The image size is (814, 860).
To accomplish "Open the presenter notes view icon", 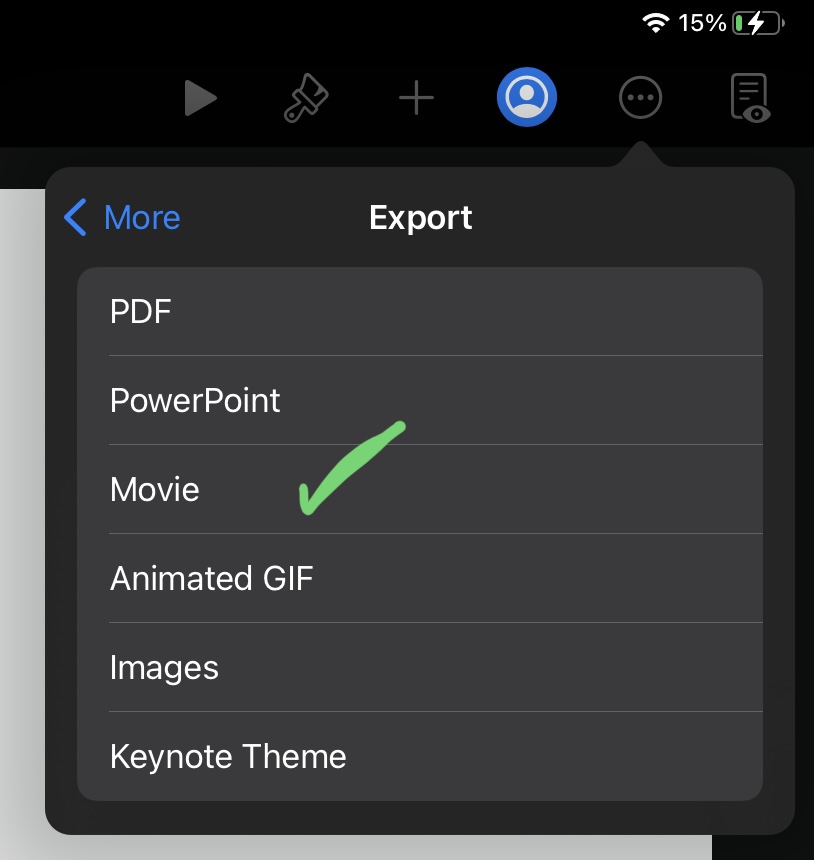I will [x=750, y=98].
